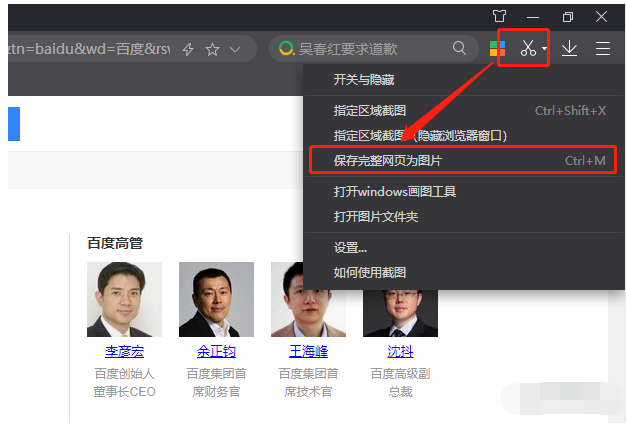Expand the screenshot tool dropdown arrow

tap(544, 49)
